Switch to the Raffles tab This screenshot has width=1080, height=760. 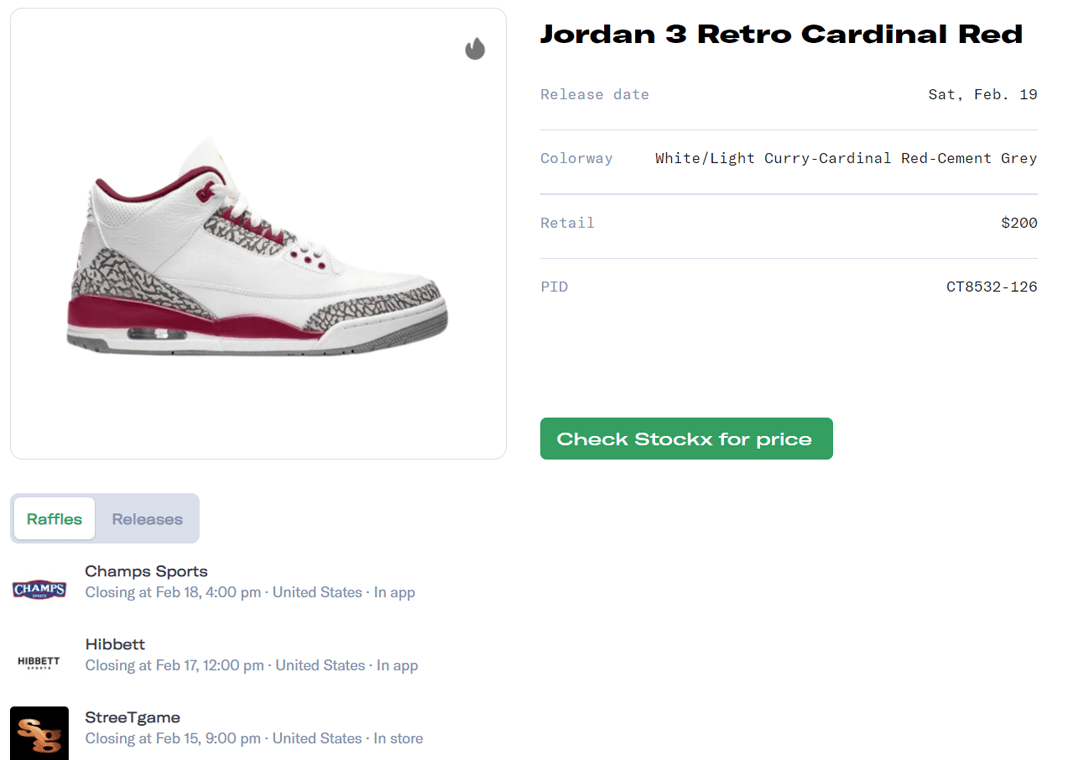[55, 519]
